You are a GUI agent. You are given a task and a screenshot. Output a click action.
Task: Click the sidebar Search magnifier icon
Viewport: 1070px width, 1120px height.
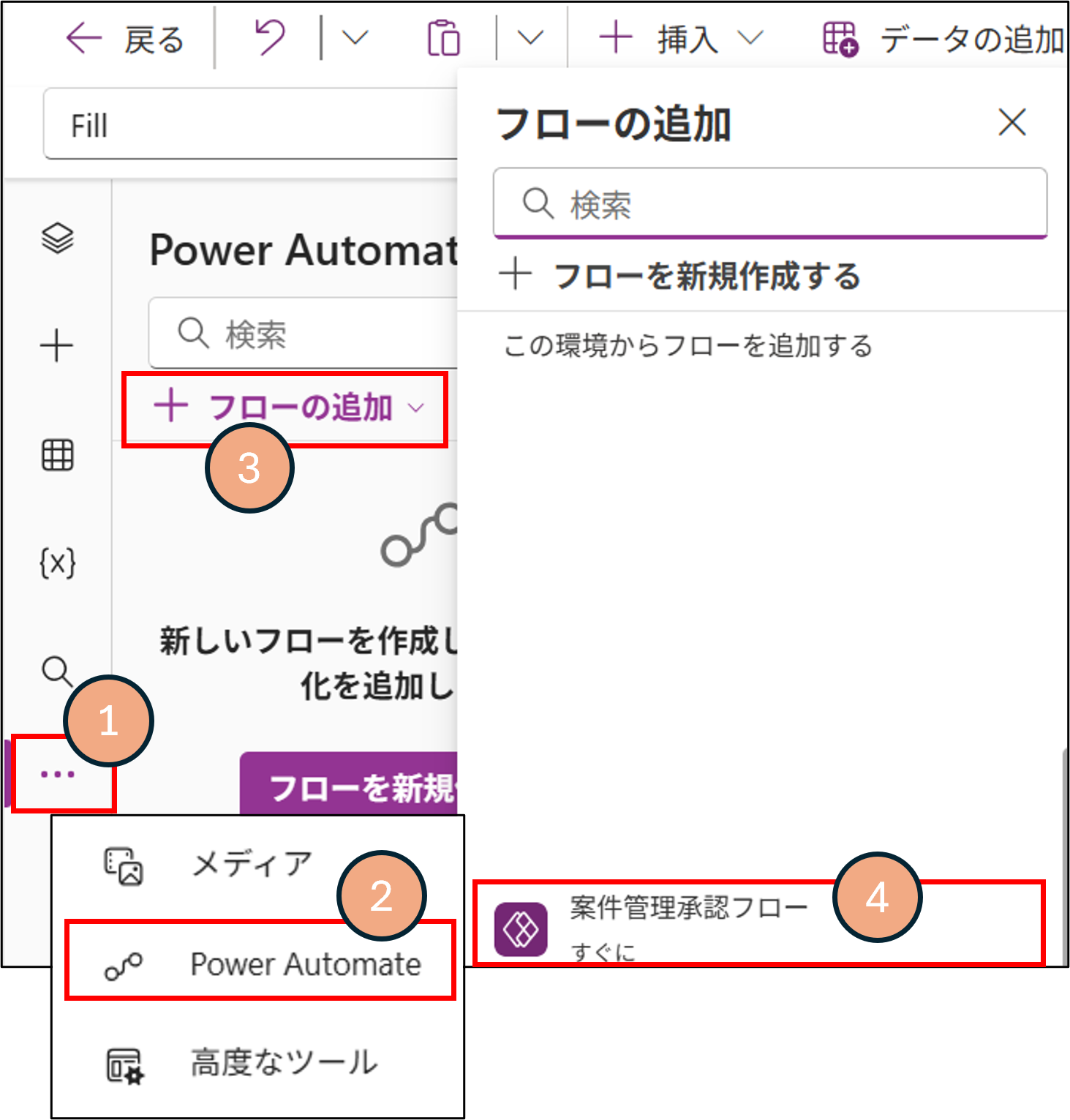point(57,671)
